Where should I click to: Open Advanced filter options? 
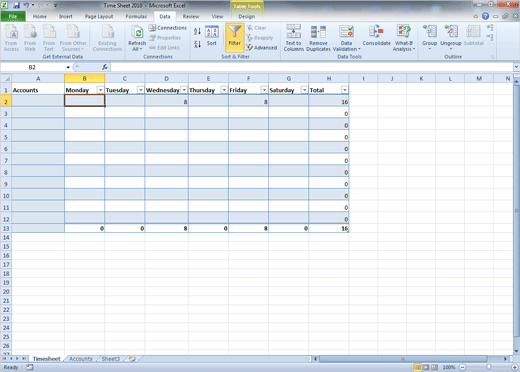point(262,48)
